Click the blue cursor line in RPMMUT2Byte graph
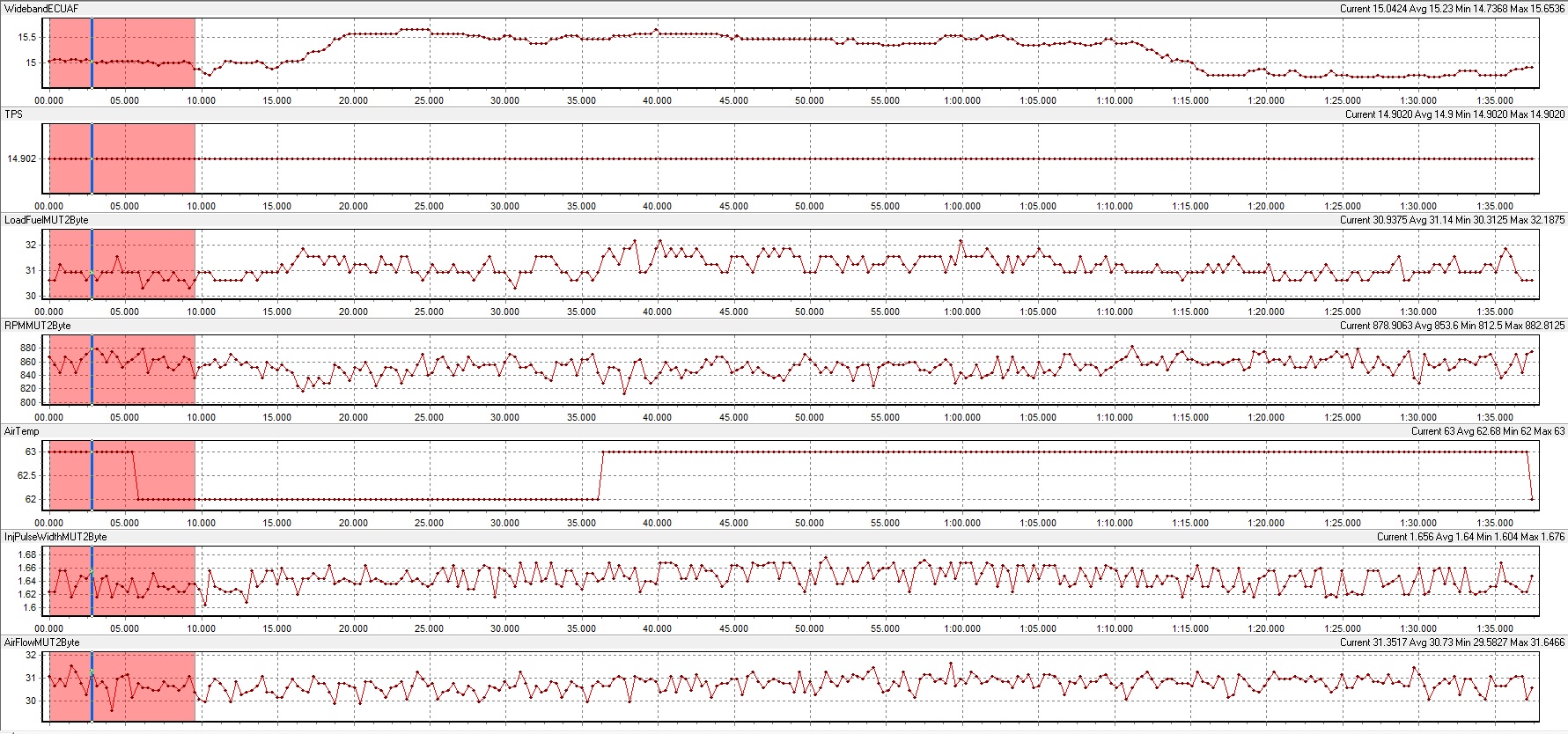The image size is (1568, 734). coord(92,370)
